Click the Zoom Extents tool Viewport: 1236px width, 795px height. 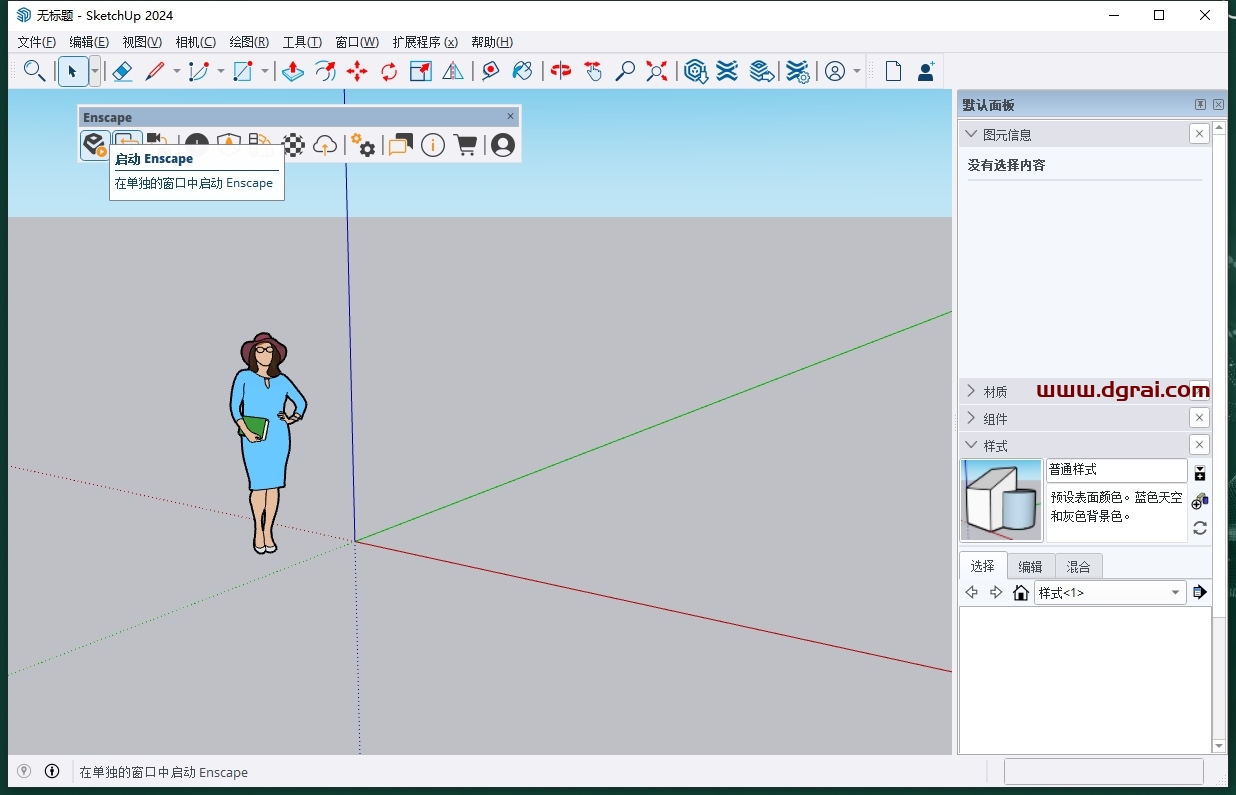tap(657, 71)
